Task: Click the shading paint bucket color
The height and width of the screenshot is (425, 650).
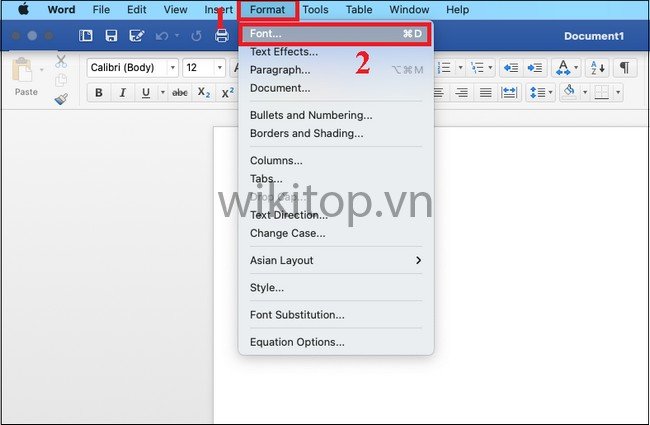Action: coord(569,92)
